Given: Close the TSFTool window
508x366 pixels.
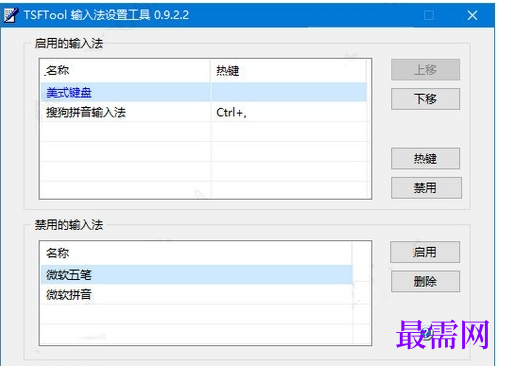Looking at the screenshot, I should 472,15.
